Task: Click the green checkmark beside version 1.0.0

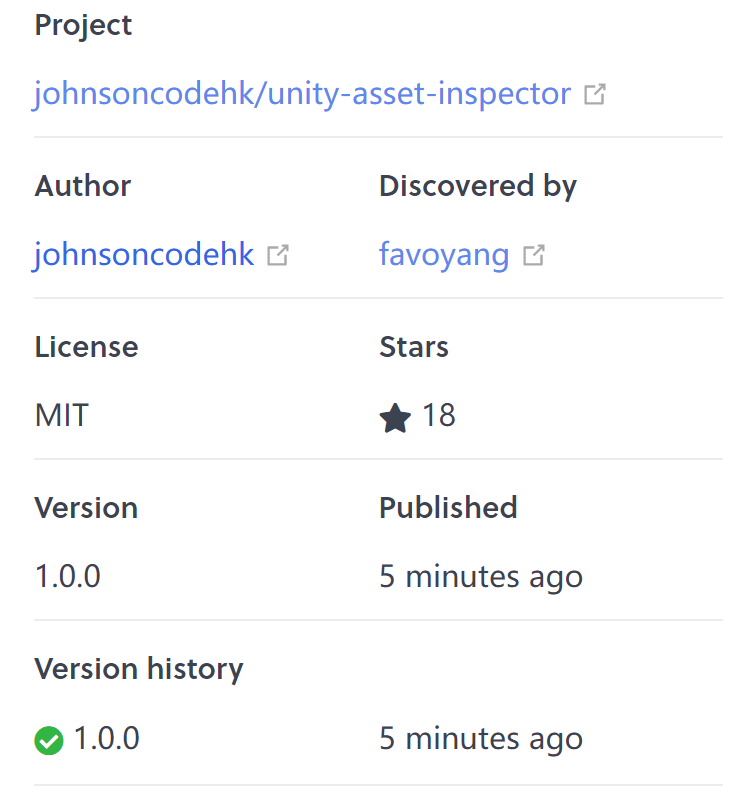Action: click(48, 739)
